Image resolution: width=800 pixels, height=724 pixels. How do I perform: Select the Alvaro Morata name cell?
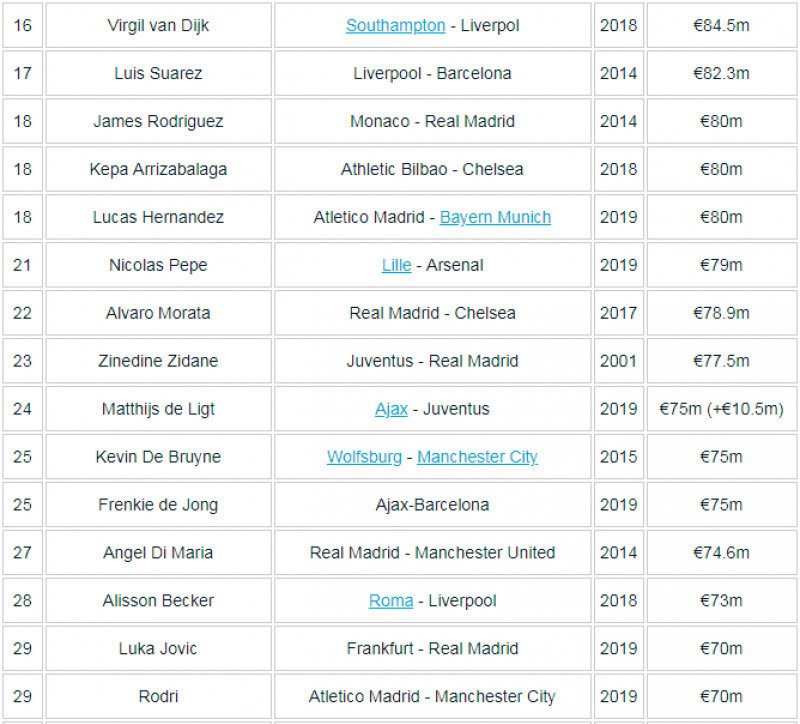pos(158,313)
